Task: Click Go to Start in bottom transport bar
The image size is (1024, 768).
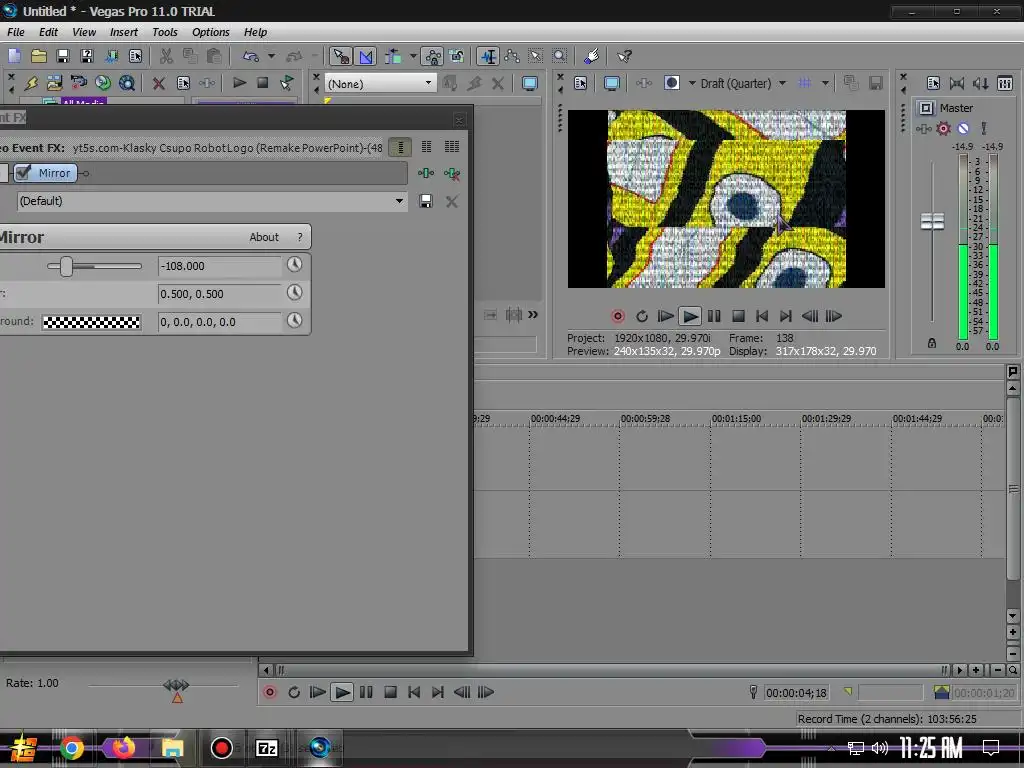Action: (x=414, y=692)
